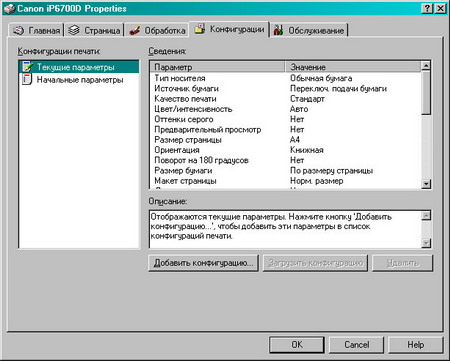Click the Загрузить конфигурацию button
Image resolution: width=450 pixels, height=361 pixels.
pos(315,263)
